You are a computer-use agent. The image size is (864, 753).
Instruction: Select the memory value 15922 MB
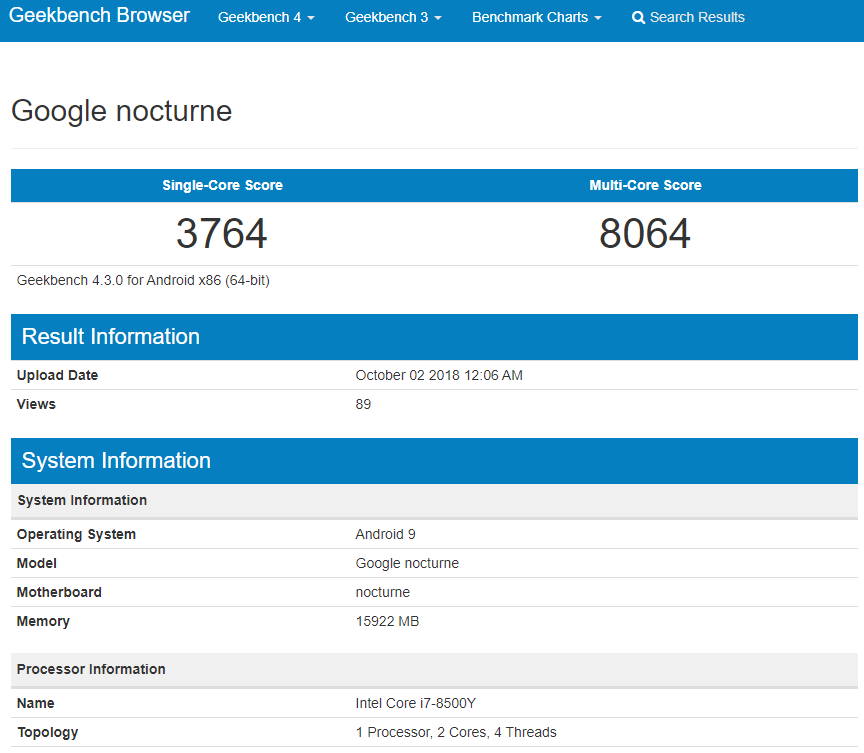pos(387,621)
